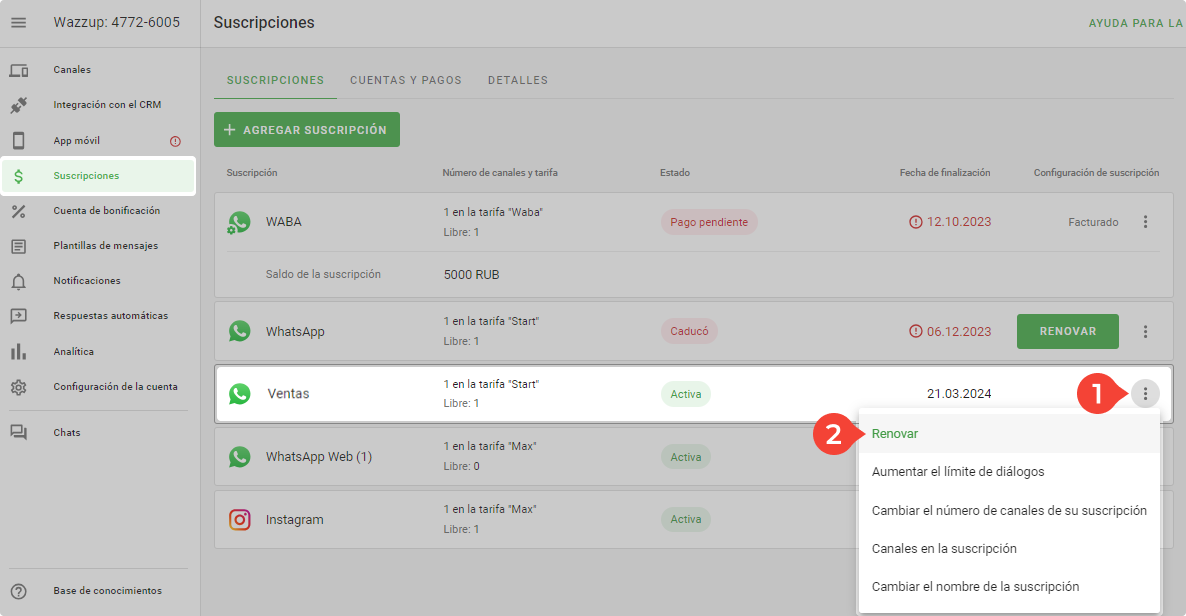Open Analítica from the sidebar

click(x=73, y=352)
